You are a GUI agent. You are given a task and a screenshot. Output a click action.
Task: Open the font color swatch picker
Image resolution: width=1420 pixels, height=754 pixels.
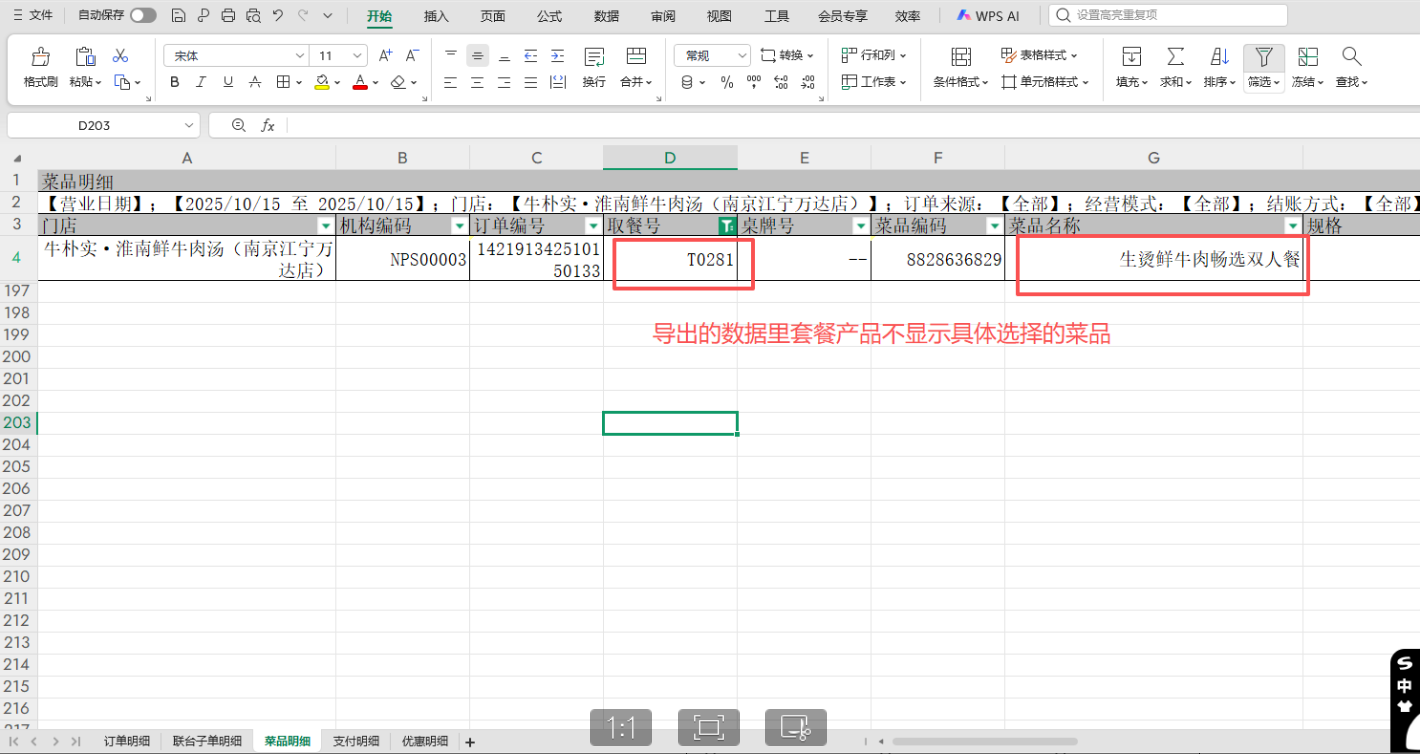coord(359,82)
